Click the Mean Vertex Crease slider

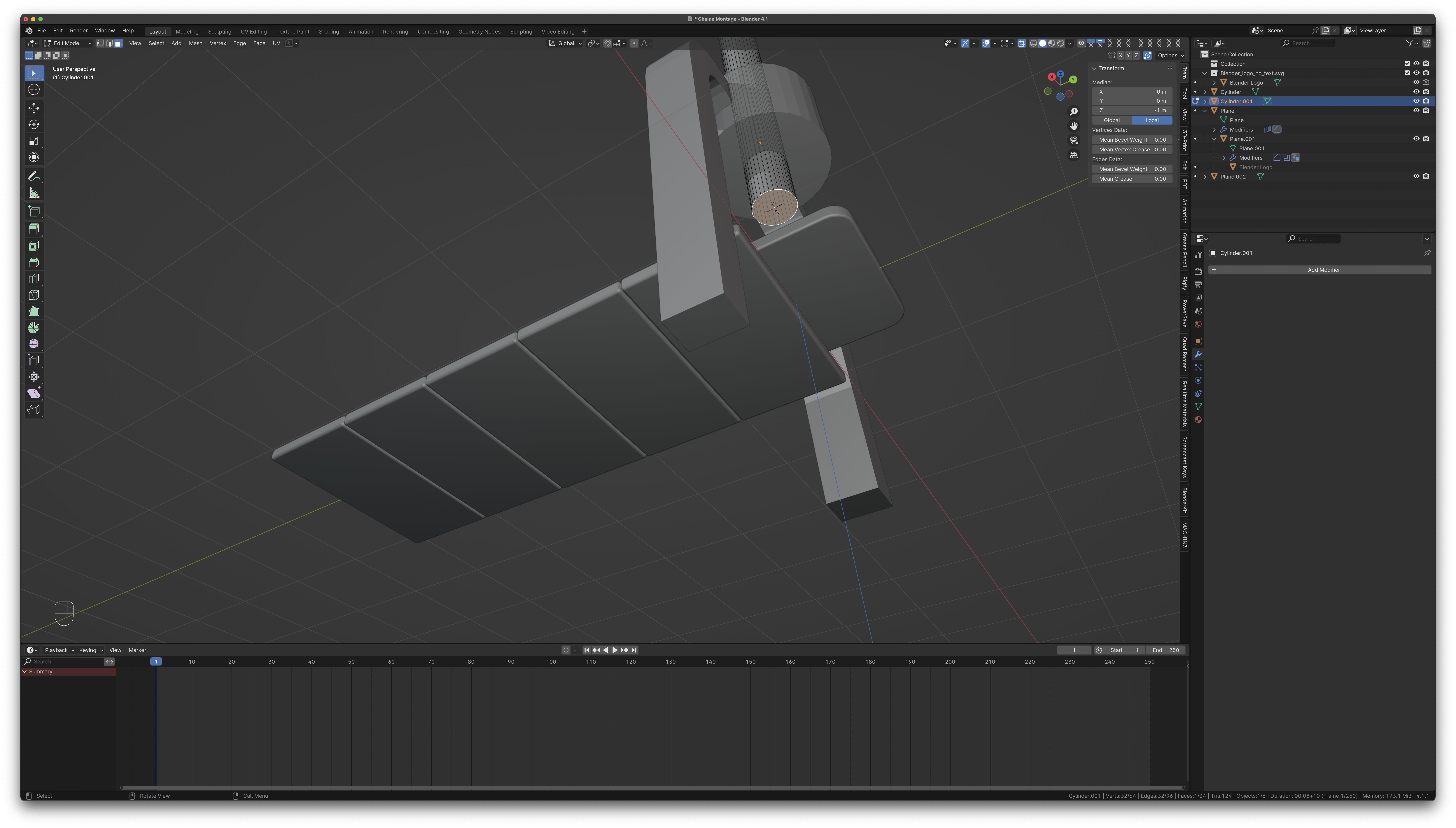coord(1132,150)
